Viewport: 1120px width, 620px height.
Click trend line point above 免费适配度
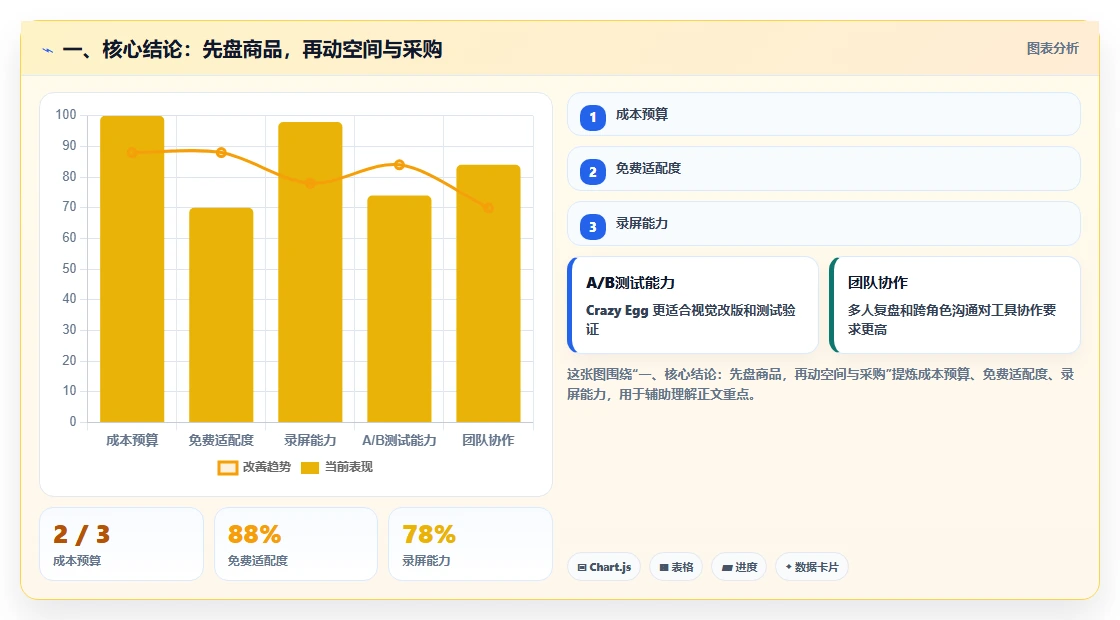pyautogui.click(x=221, y=152)
